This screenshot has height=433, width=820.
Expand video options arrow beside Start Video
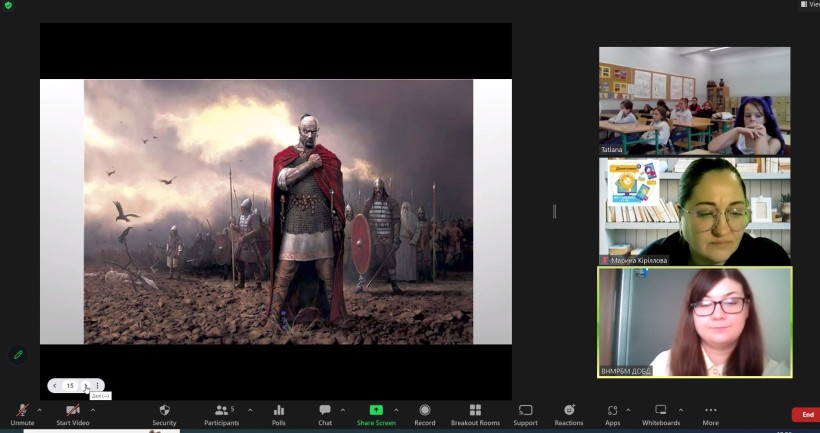[93, 410]
